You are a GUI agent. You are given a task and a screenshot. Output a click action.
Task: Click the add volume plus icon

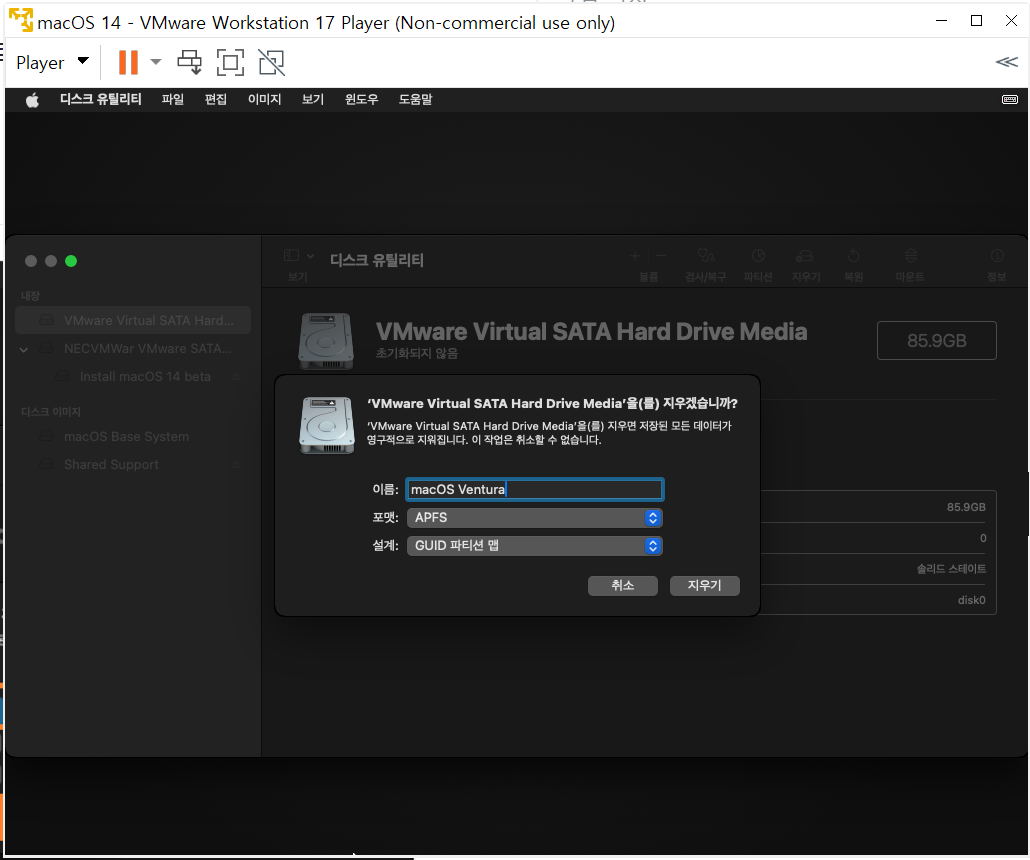point(635,256)
